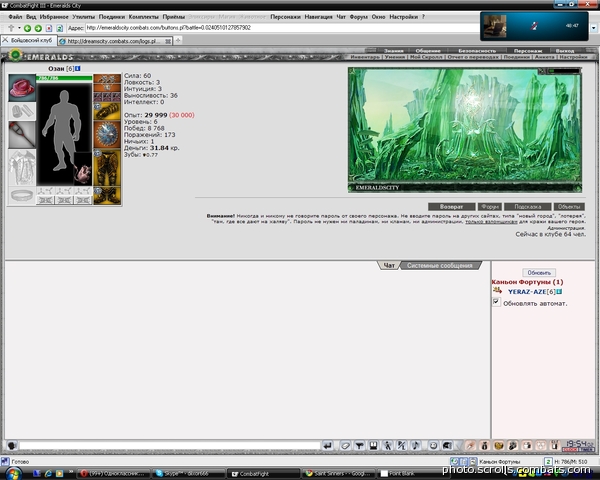Click the music note sound icon
Image resolution: width=600 pixels, height=480 pixels.
(416, 446)
